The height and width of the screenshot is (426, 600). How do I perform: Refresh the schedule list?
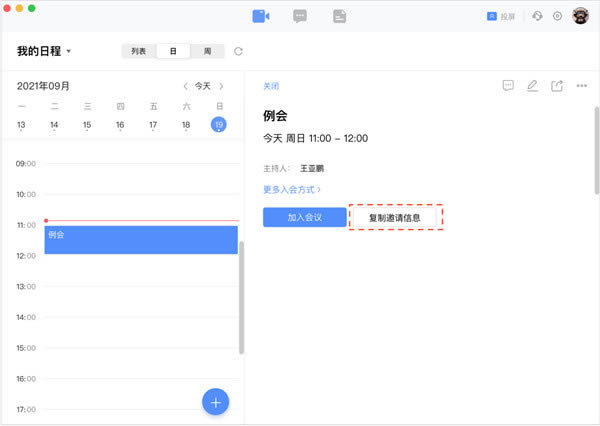pos(238,51)
